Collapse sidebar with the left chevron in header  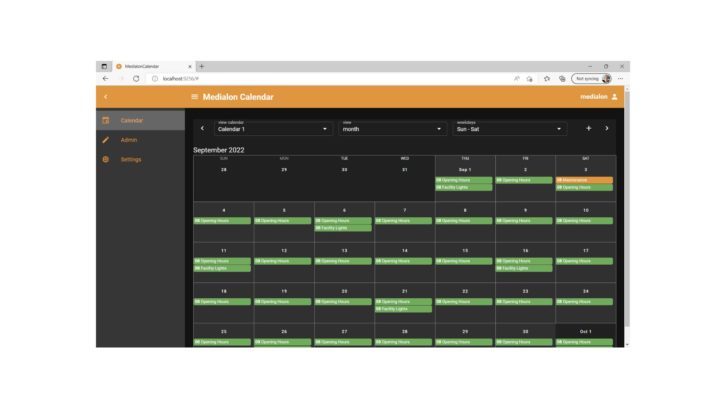click(106, 97)
